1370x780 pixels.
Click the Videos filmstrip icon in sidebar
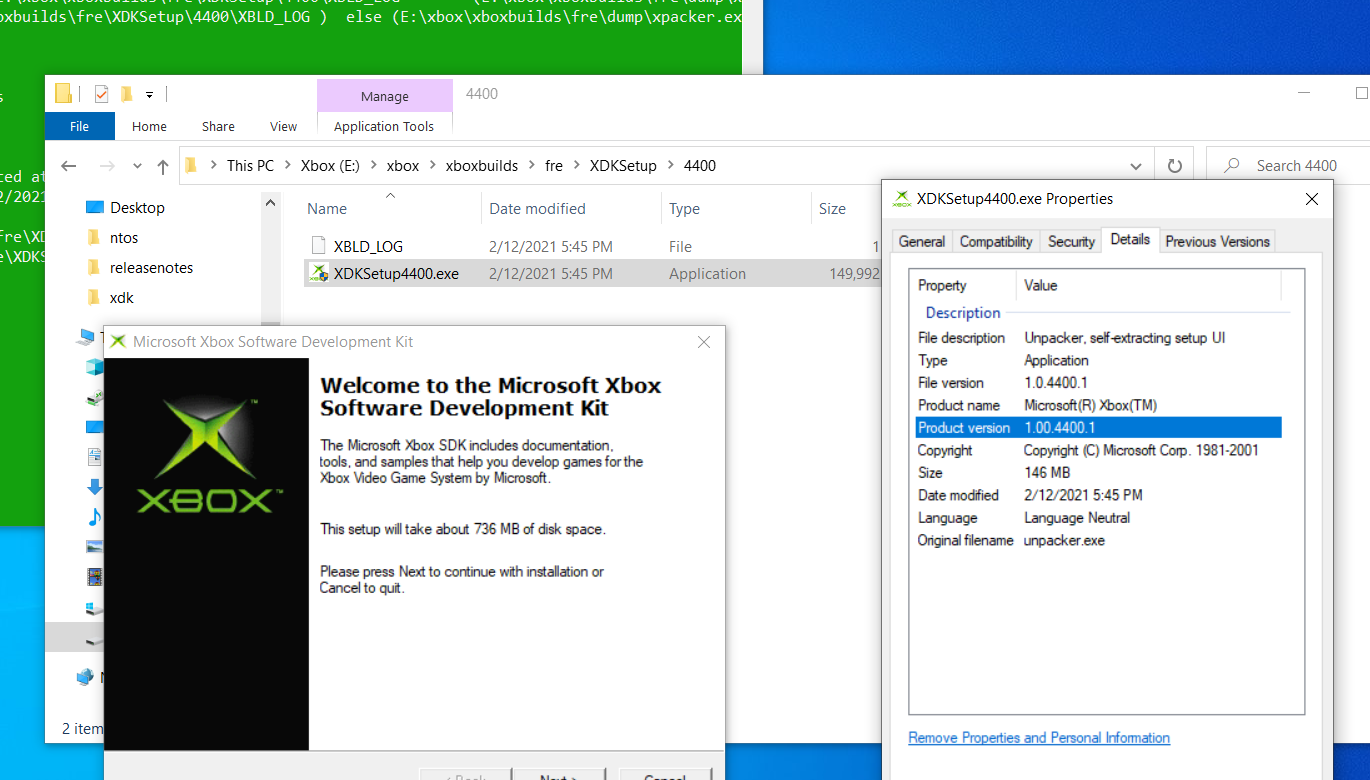point(95,577)
